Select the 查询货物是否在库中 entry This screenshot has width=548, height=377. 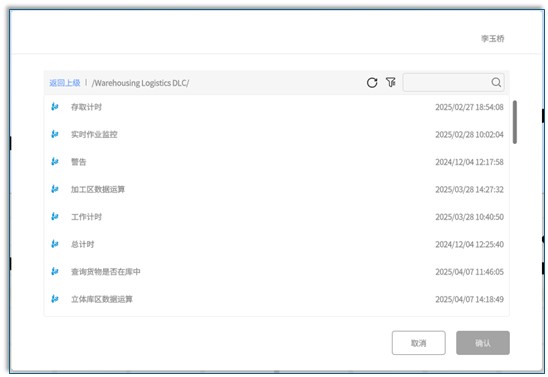pos(106,272)
